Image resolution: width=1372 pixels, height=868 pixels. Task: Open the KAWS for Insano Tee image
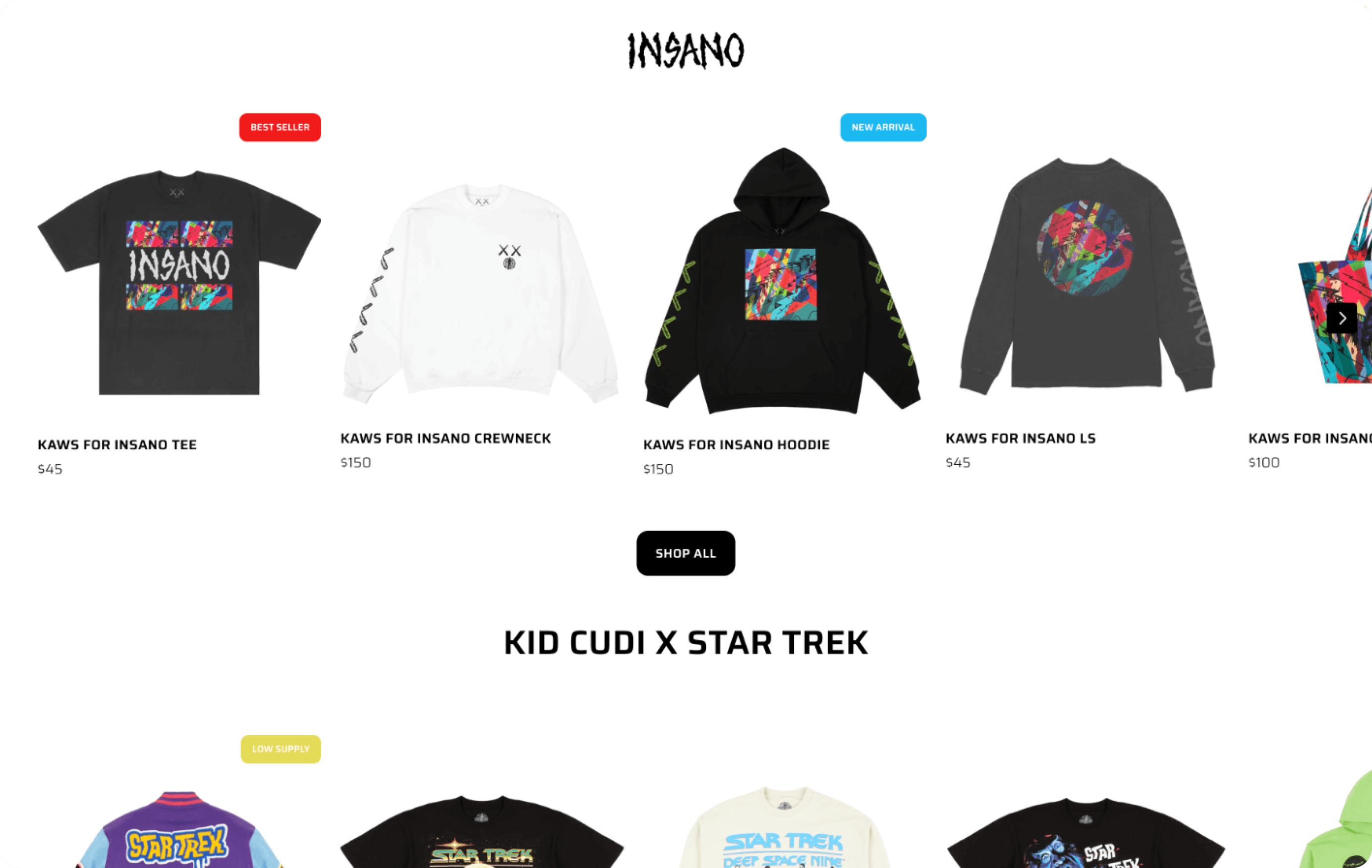[179, 282]
